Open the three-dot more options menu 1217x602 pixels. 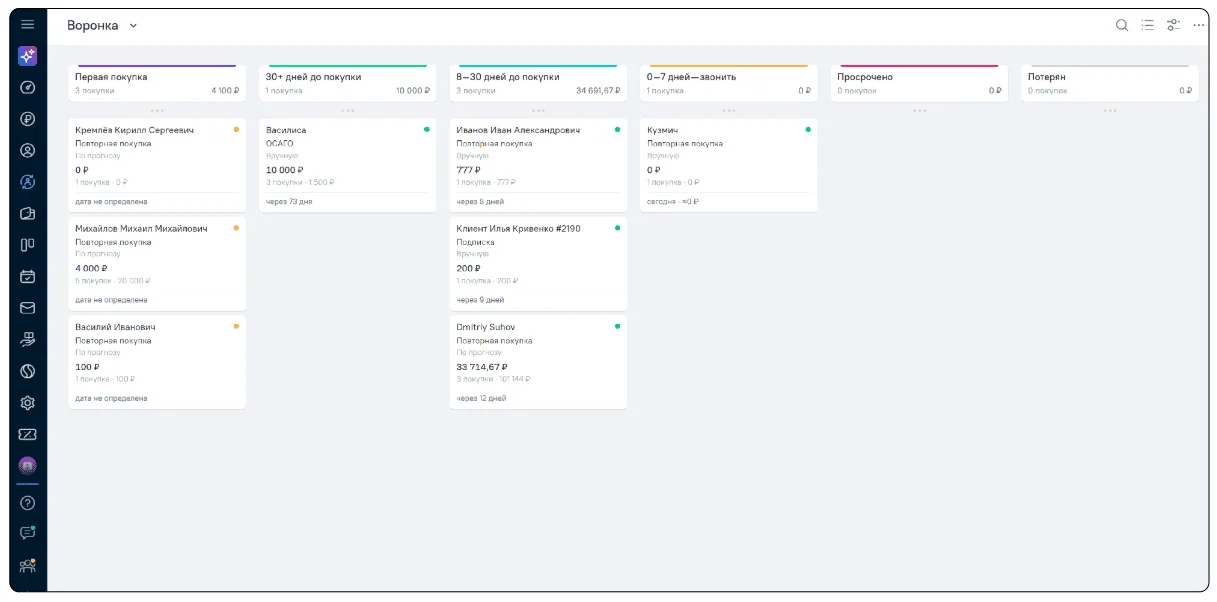click(1199, 25)
